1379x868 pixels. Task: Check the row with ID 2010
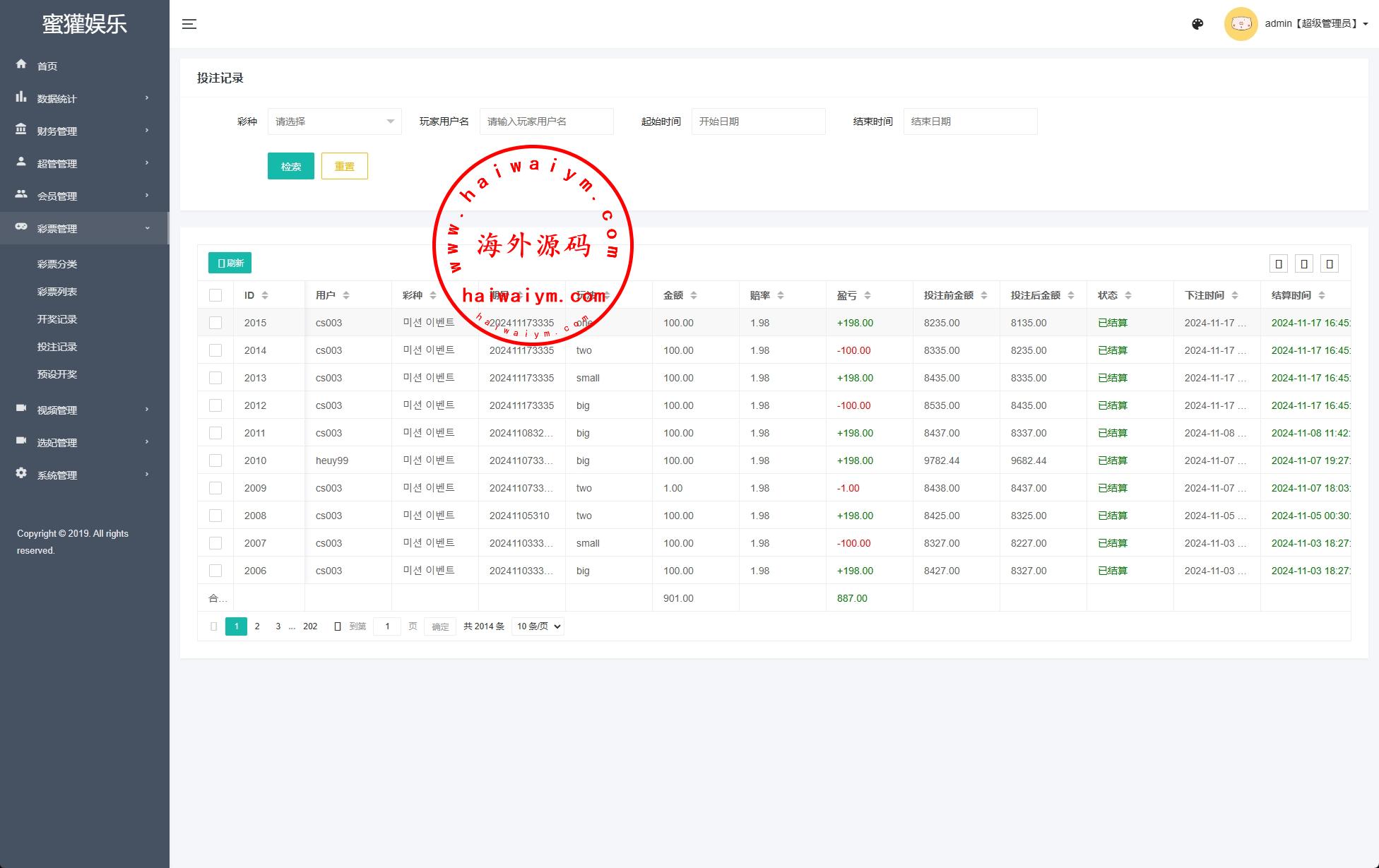point(215,460)
